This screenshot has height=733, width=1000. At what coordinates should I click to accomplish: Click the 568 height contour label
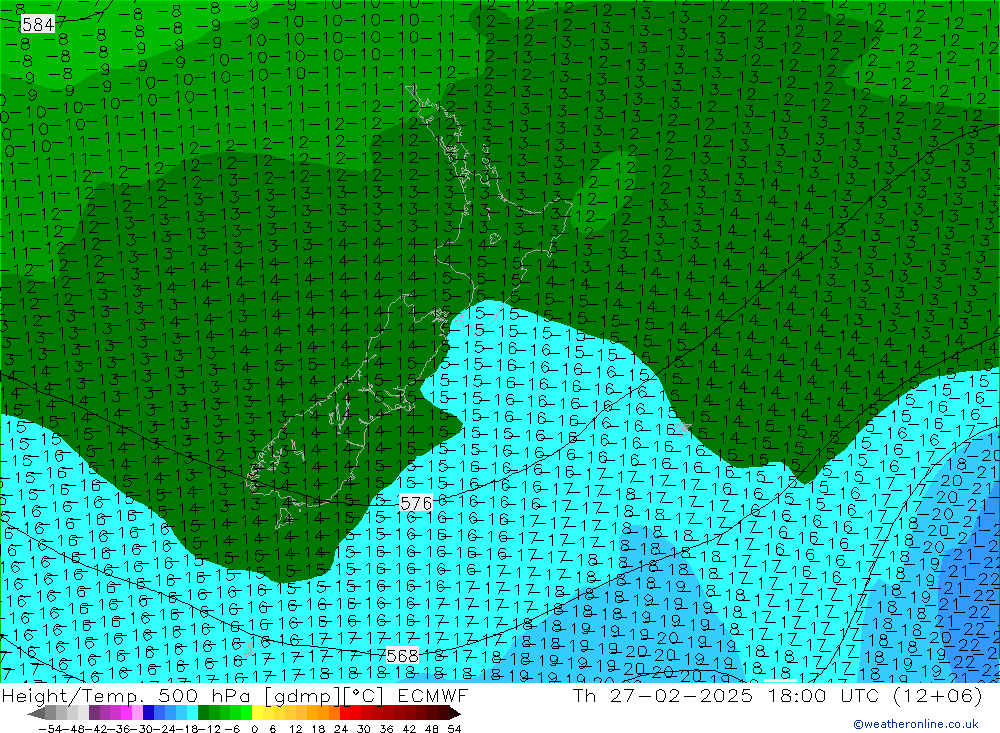[402, 656]
